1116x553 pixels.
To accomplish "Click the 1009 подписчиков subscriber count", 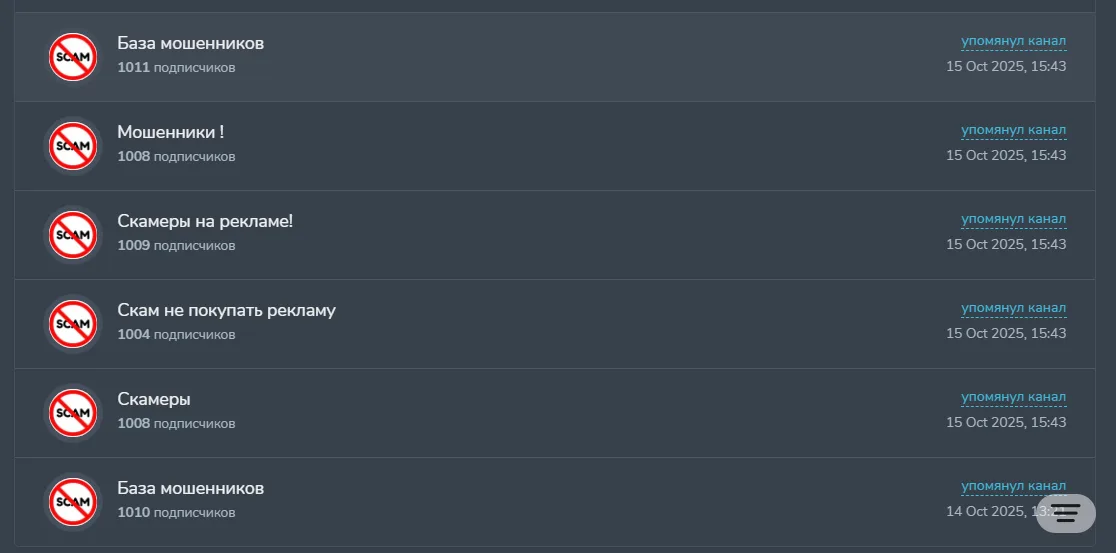I will pos(177,246).
